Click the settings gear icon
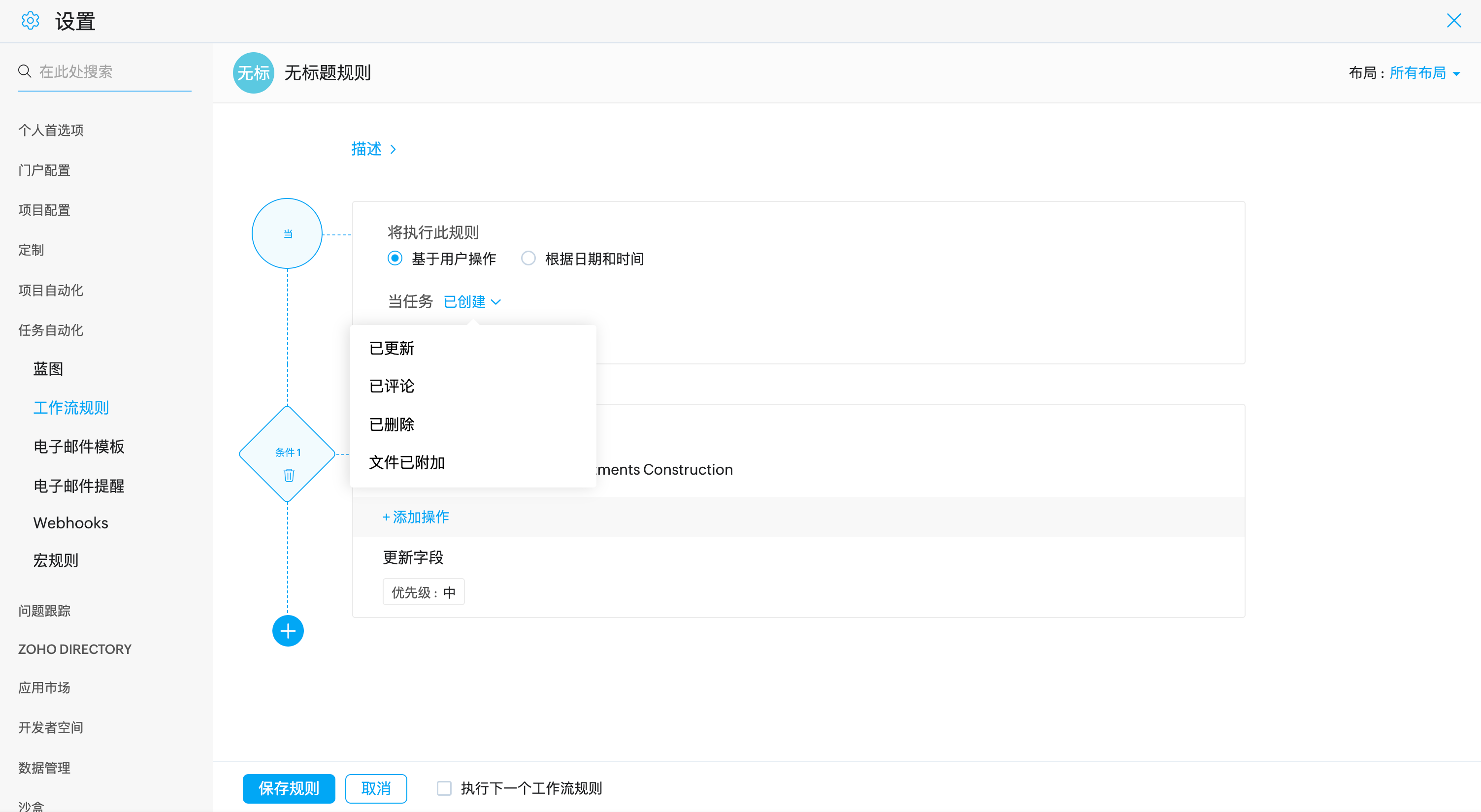The width and height of the screenshot is (1481, 812). coord(30,21)
